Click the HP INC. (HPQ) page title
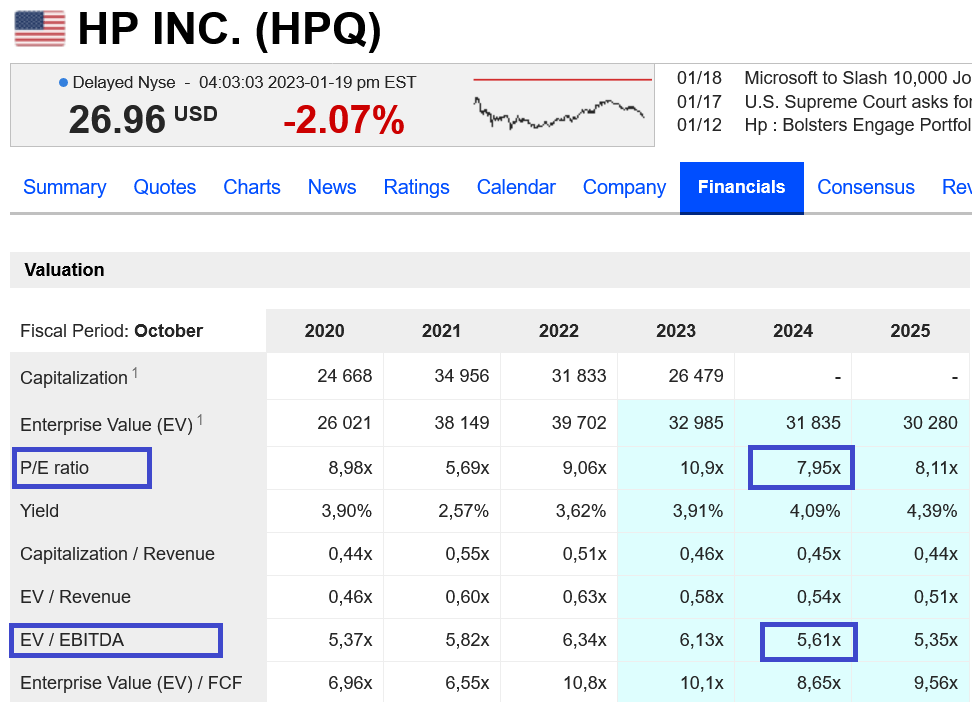The width and height of the screenshot is (972, 702). click(229, 29)
